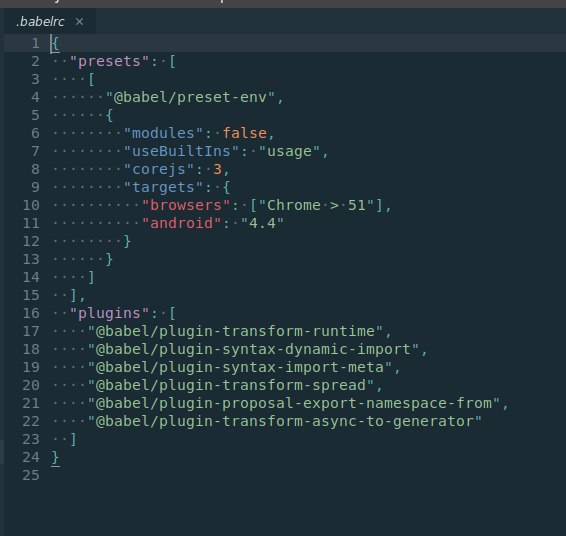The height and width of the screenshot is (536, 566).
Task: Click the "presets" key on line 2
Action: pos(109,61)
